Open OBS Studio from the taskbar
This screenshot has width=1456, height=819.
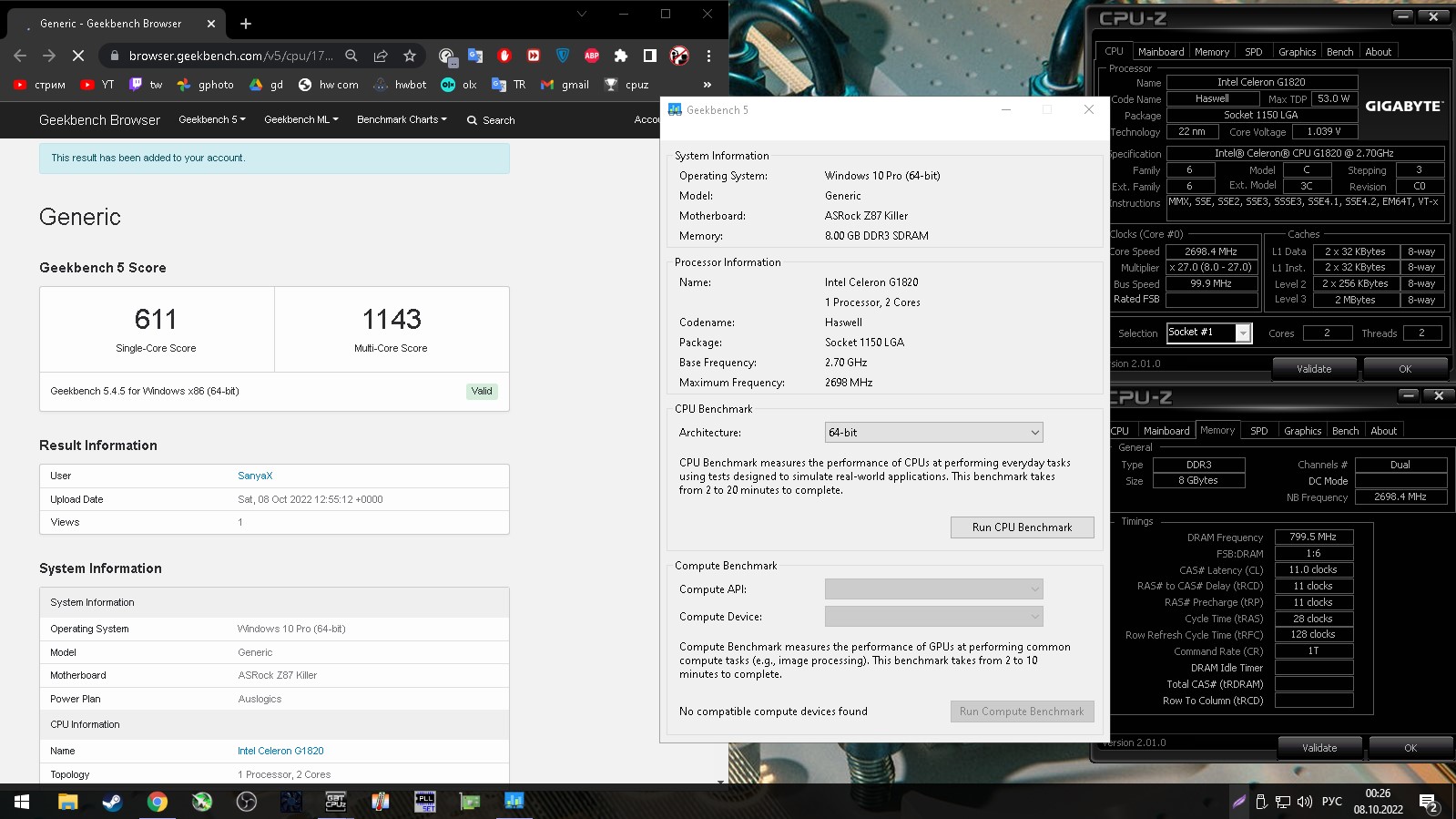coord(246,802)
